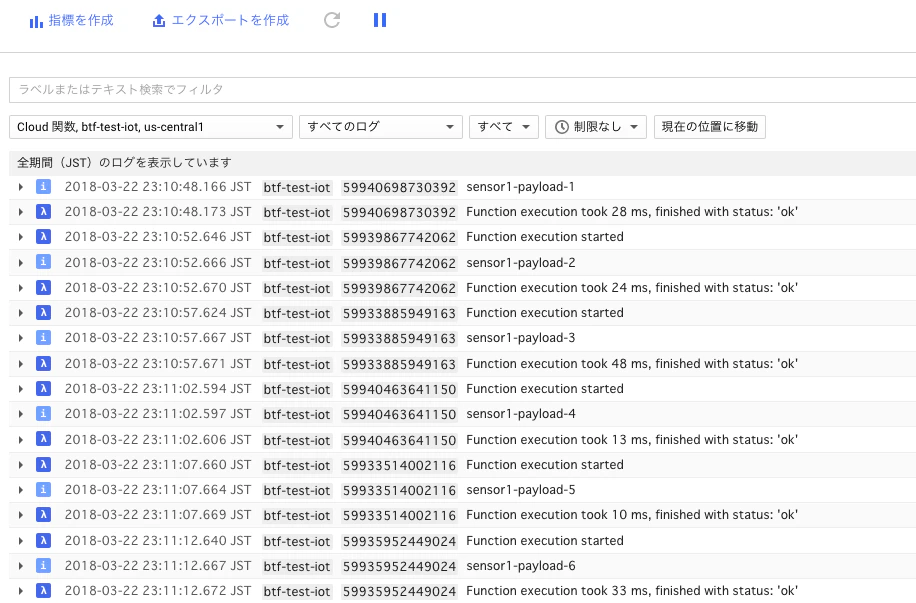Click the debug icon on the 23:11:07.660 row
Viewport: 916px width, 603px height.
tap(43, 465)
